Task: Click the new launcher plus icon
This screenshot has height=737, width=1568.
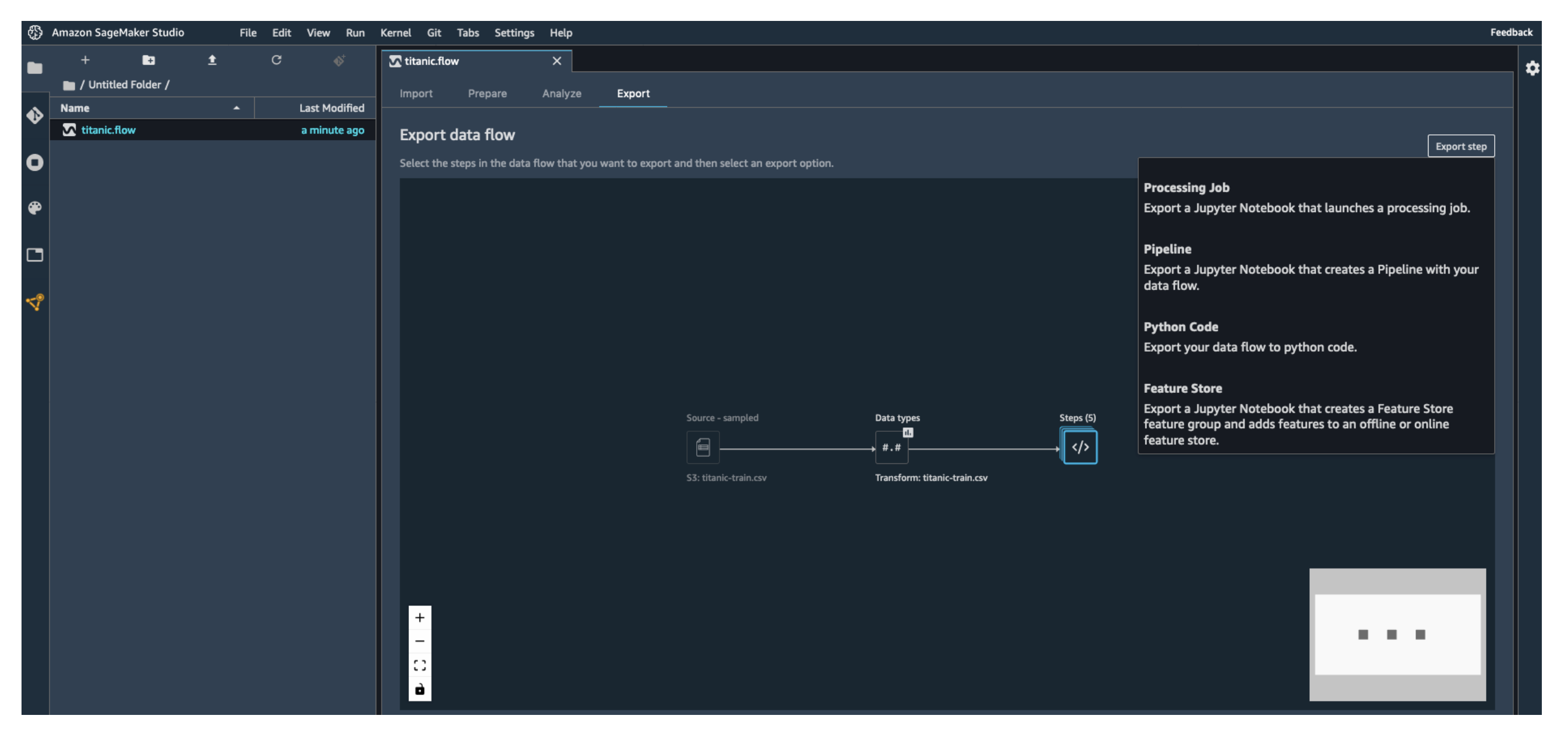Action: tap(85, 60)
